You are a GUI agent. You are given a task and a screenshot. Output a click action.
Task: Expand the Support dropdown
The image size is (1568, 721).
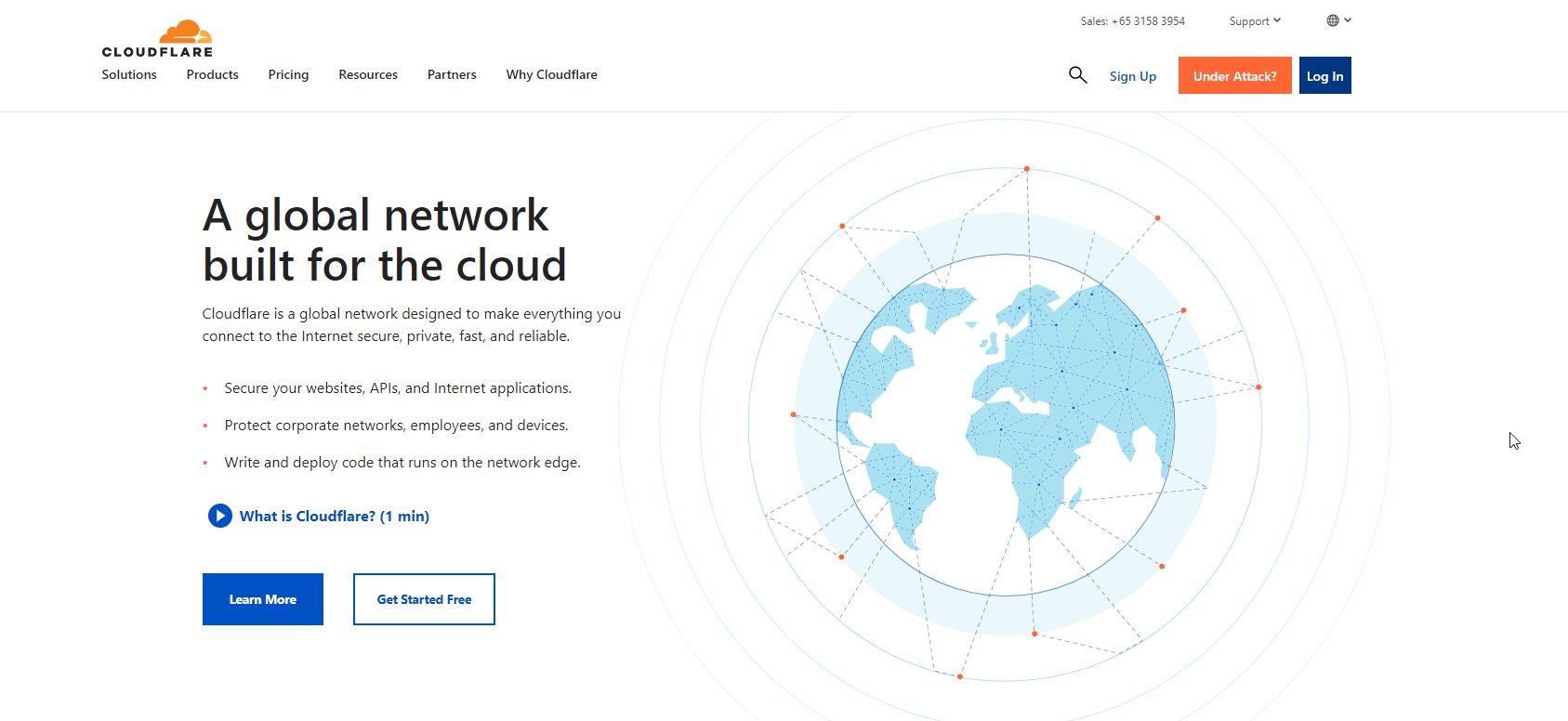[x=1255, y=21]
